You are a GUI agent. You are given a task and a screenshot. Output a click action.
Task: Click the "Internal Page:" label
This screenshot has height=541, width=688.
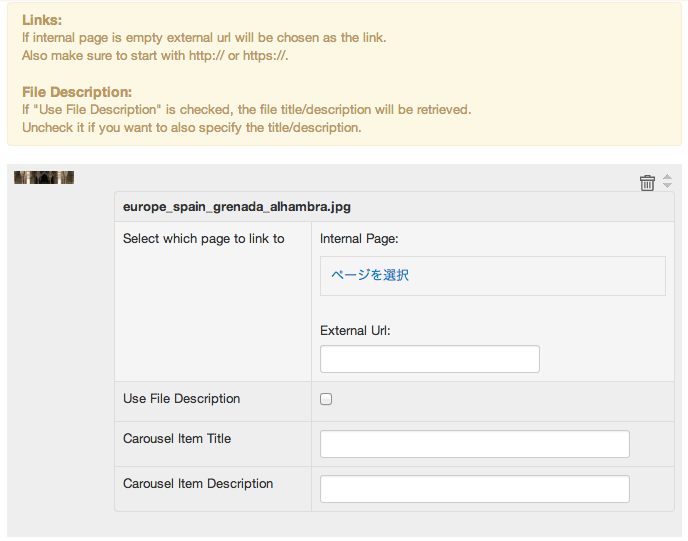click(x=359, y=239)
